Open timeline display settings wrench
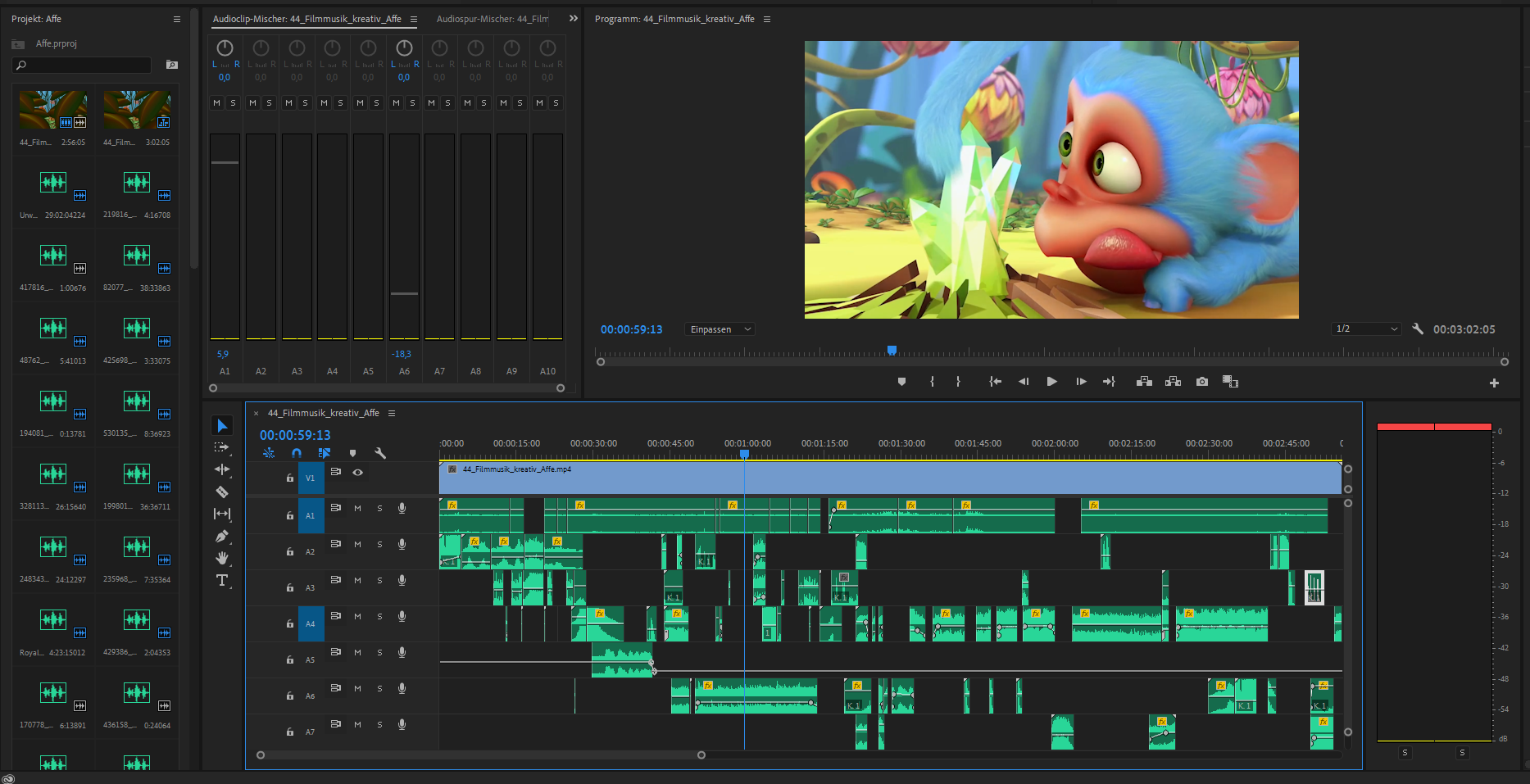The height and width of the screenshot is (784, 1530). [x=380, y=453]
